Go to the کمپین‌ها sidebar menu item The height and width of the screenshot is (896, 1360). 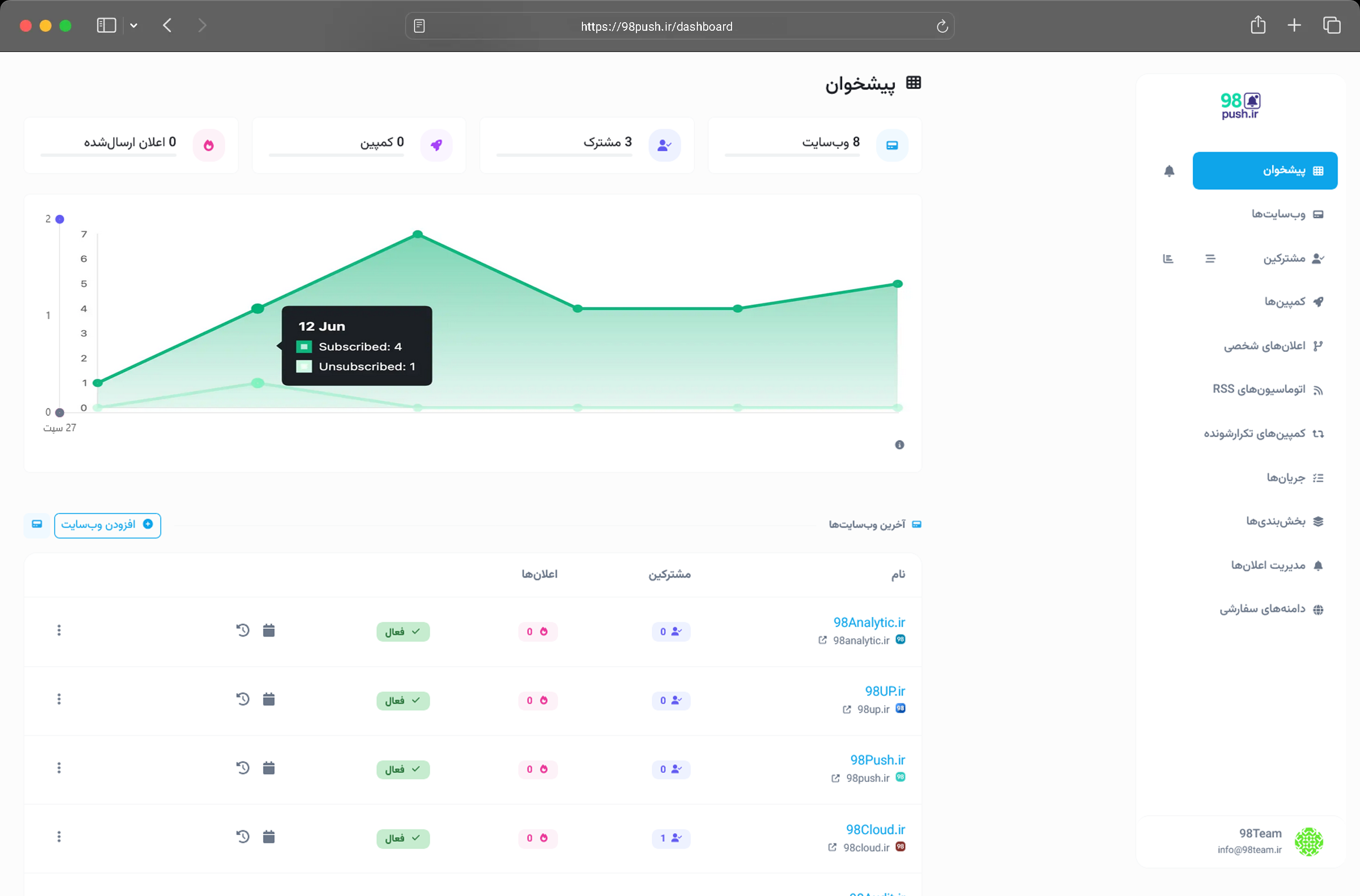coord(1285,301)
